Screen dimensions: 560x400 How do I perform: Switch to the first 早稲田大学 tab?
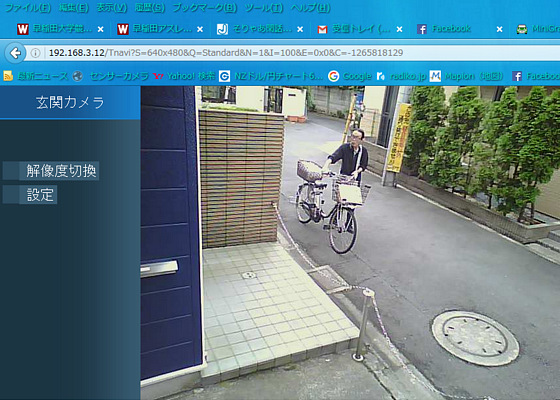coord(61,29)
